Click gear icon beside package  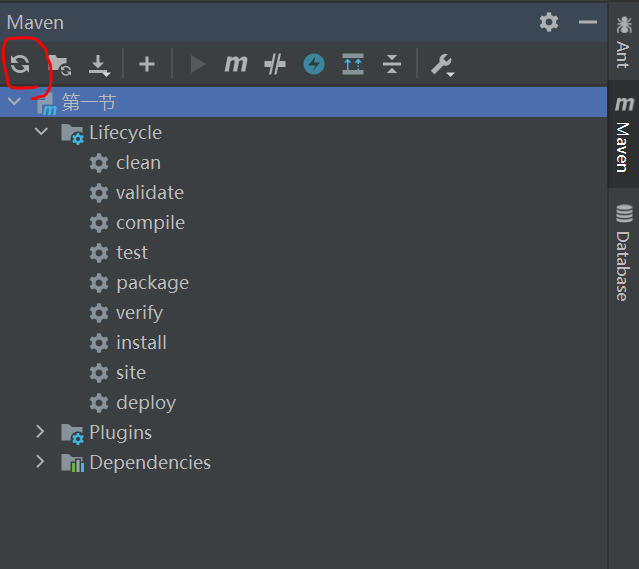99,283
